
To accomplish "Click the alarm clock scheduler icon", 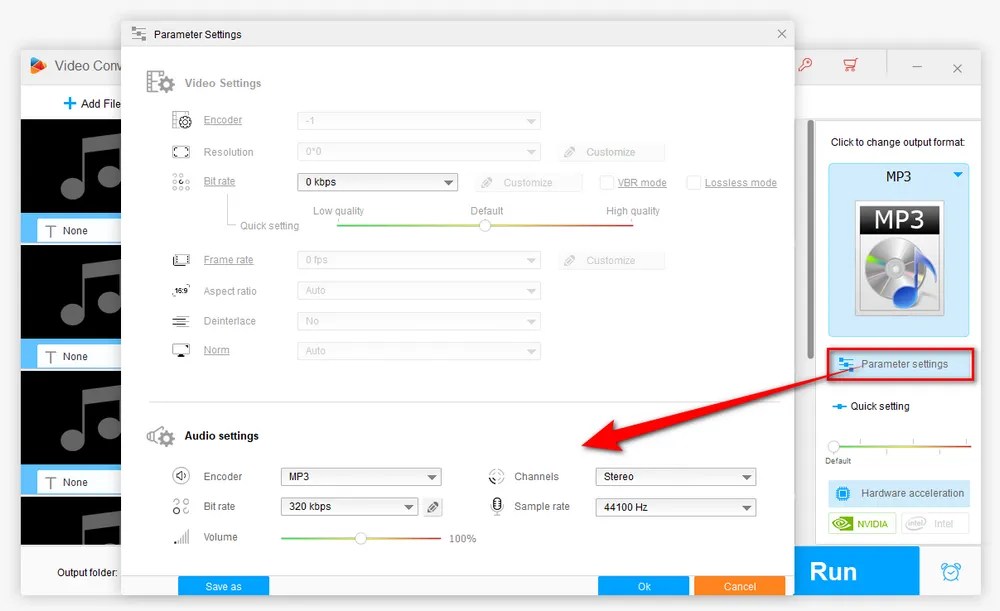I will 950,571.
